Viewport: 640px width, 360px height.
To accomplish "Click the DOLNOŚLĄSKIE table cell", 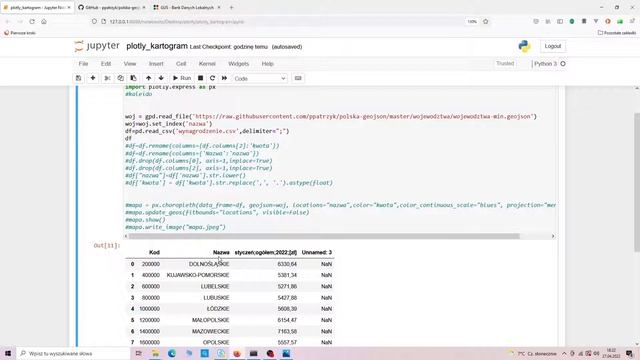I will (x=209, y=264).
